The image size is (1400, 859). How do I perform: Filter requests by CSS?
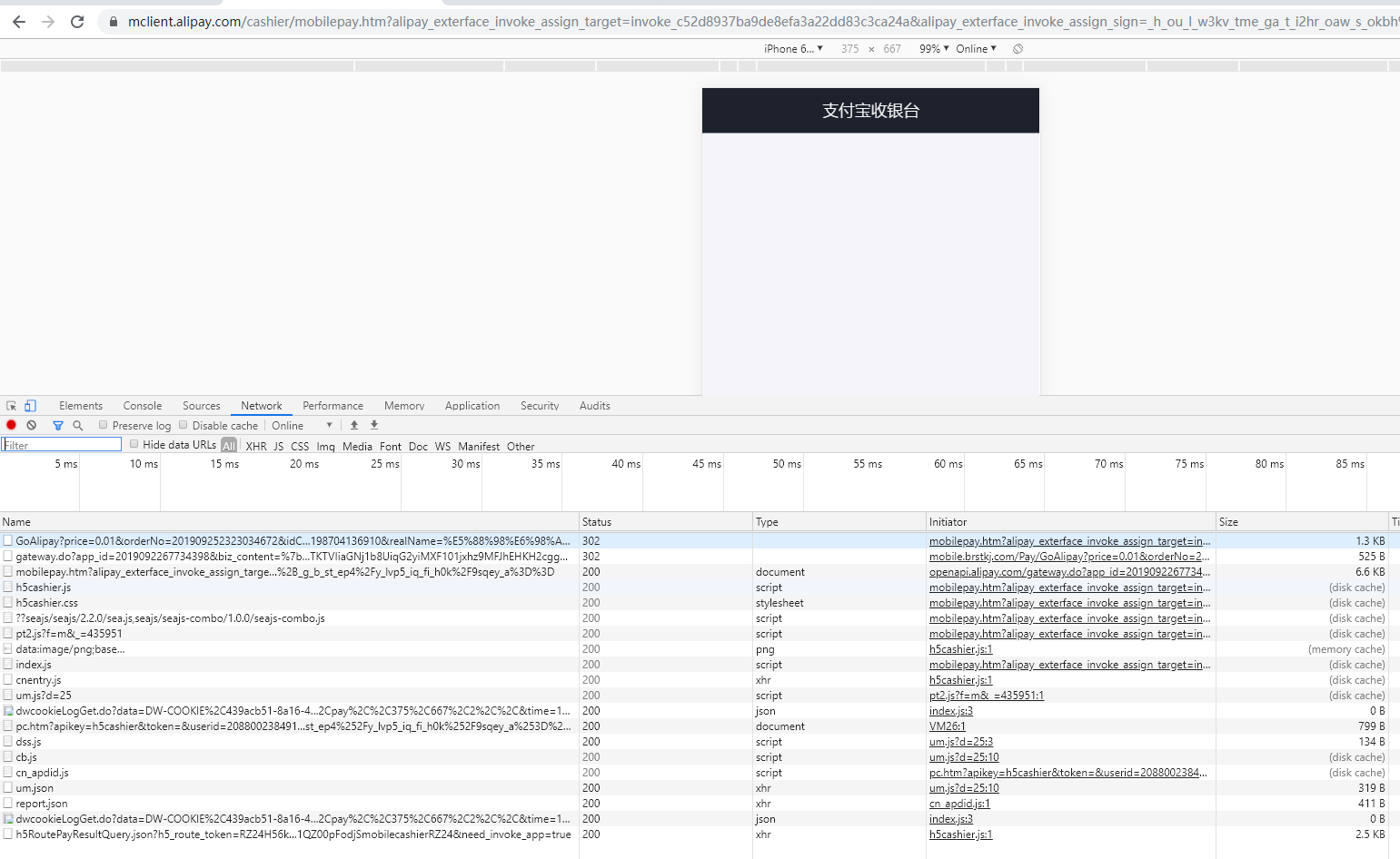(x=300, y=447)
